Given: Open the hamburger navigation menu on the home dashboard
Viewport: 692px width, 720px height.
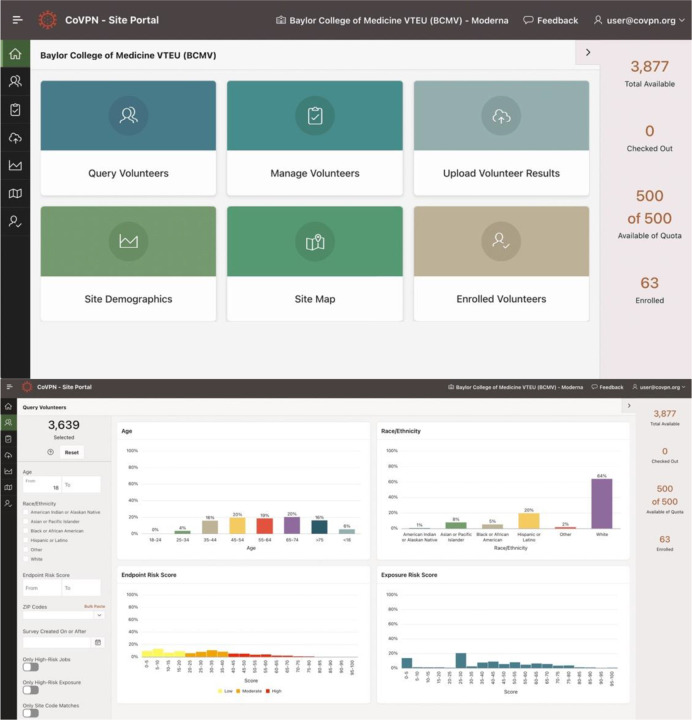Looking at the screenshot, I should pyautogui.click(x=17, y=20).
